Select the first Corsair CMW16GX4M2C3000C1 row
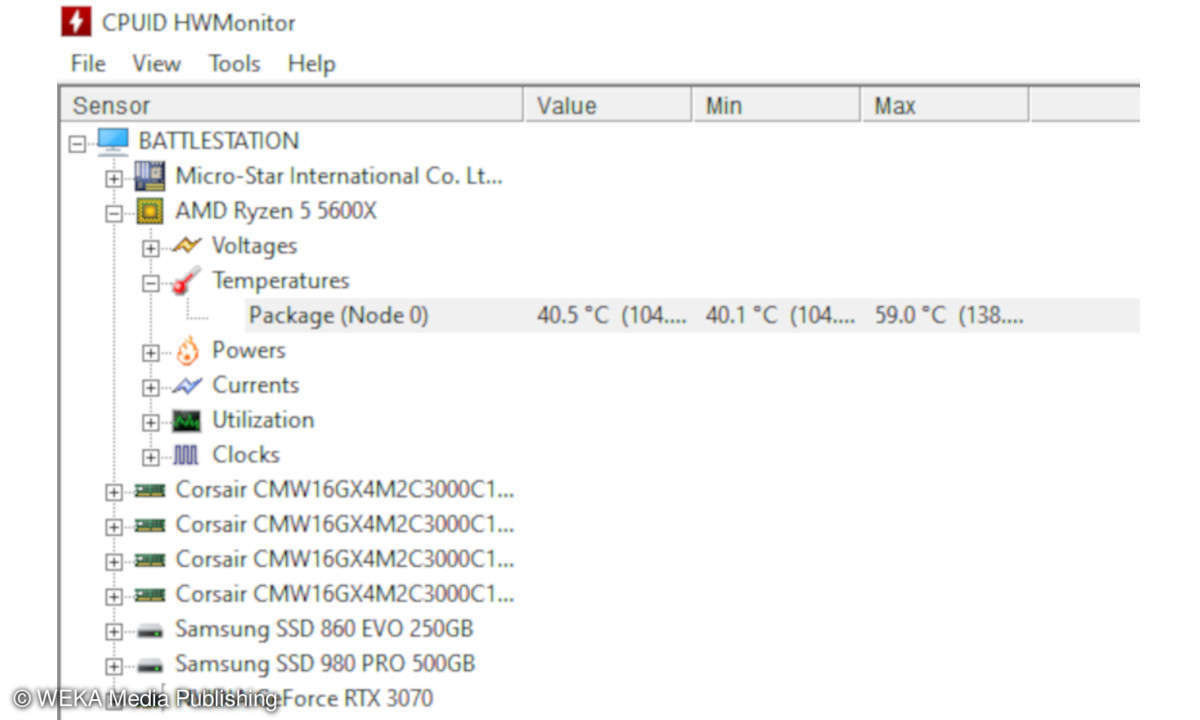Viewport: 1200px width, 720px height. (345, 491)
